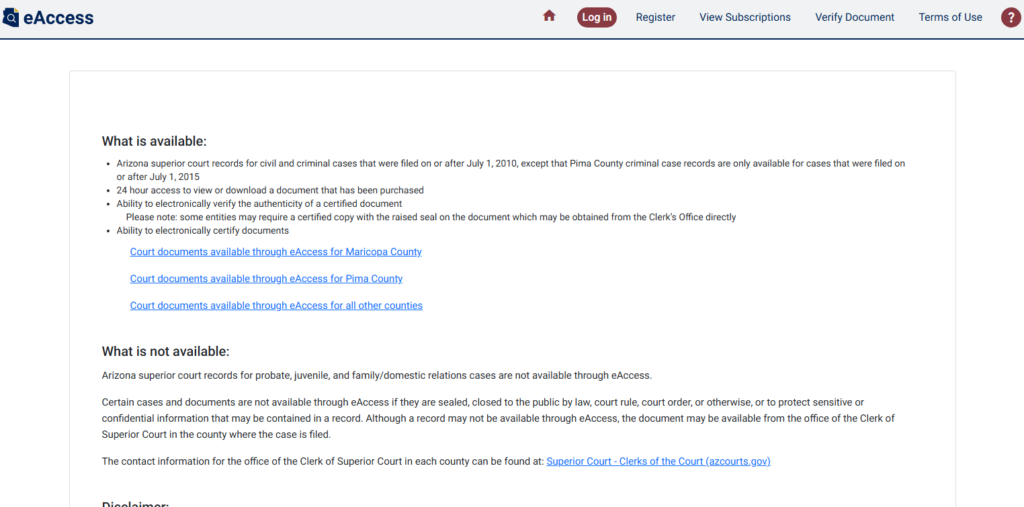This screenshot has width=1024, height=507.
Task: Click the partially visible Disclaimer heading
Action: [135, 503]
